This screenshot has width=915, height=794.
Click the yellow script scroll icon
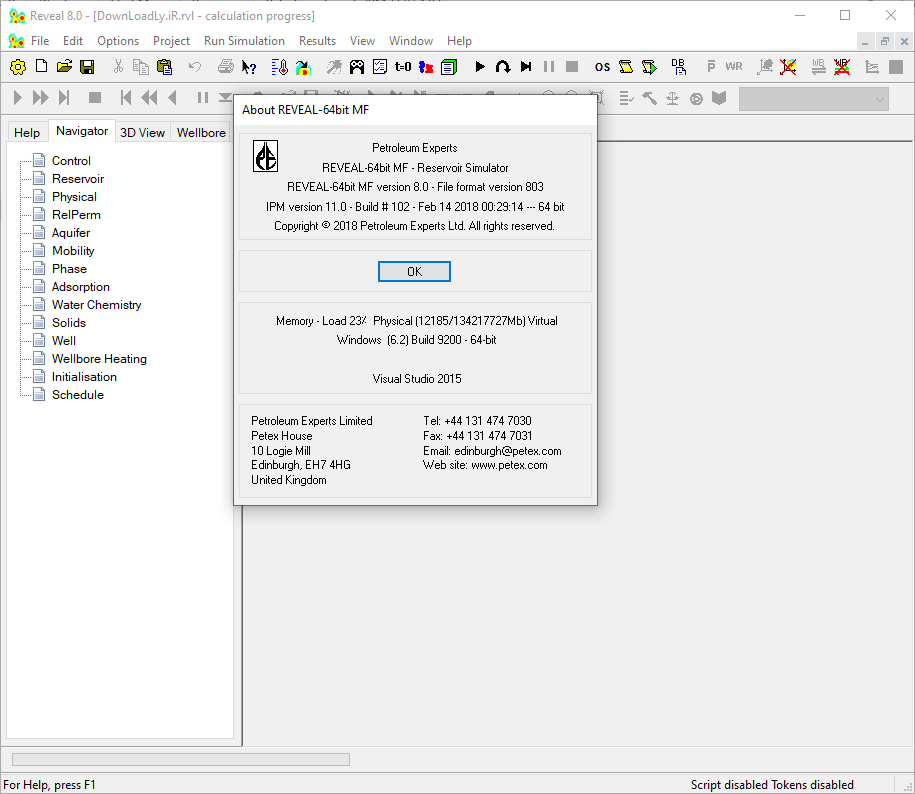point(626,67)
